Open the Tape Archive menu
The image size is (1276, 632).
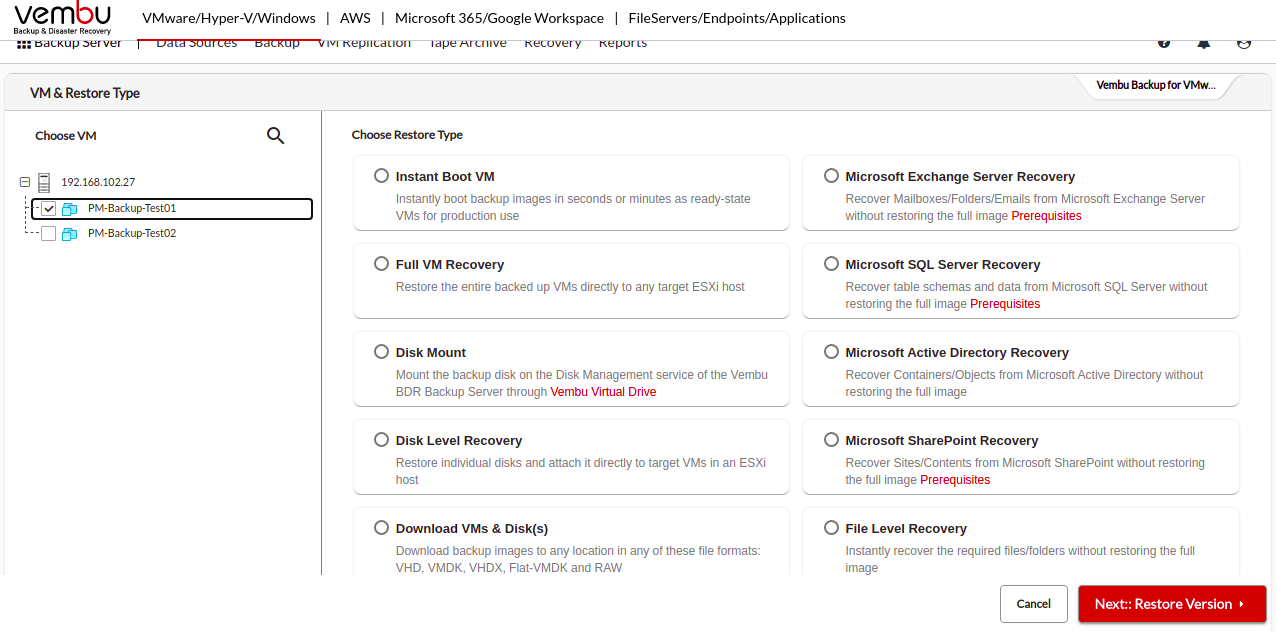point(468,43)
